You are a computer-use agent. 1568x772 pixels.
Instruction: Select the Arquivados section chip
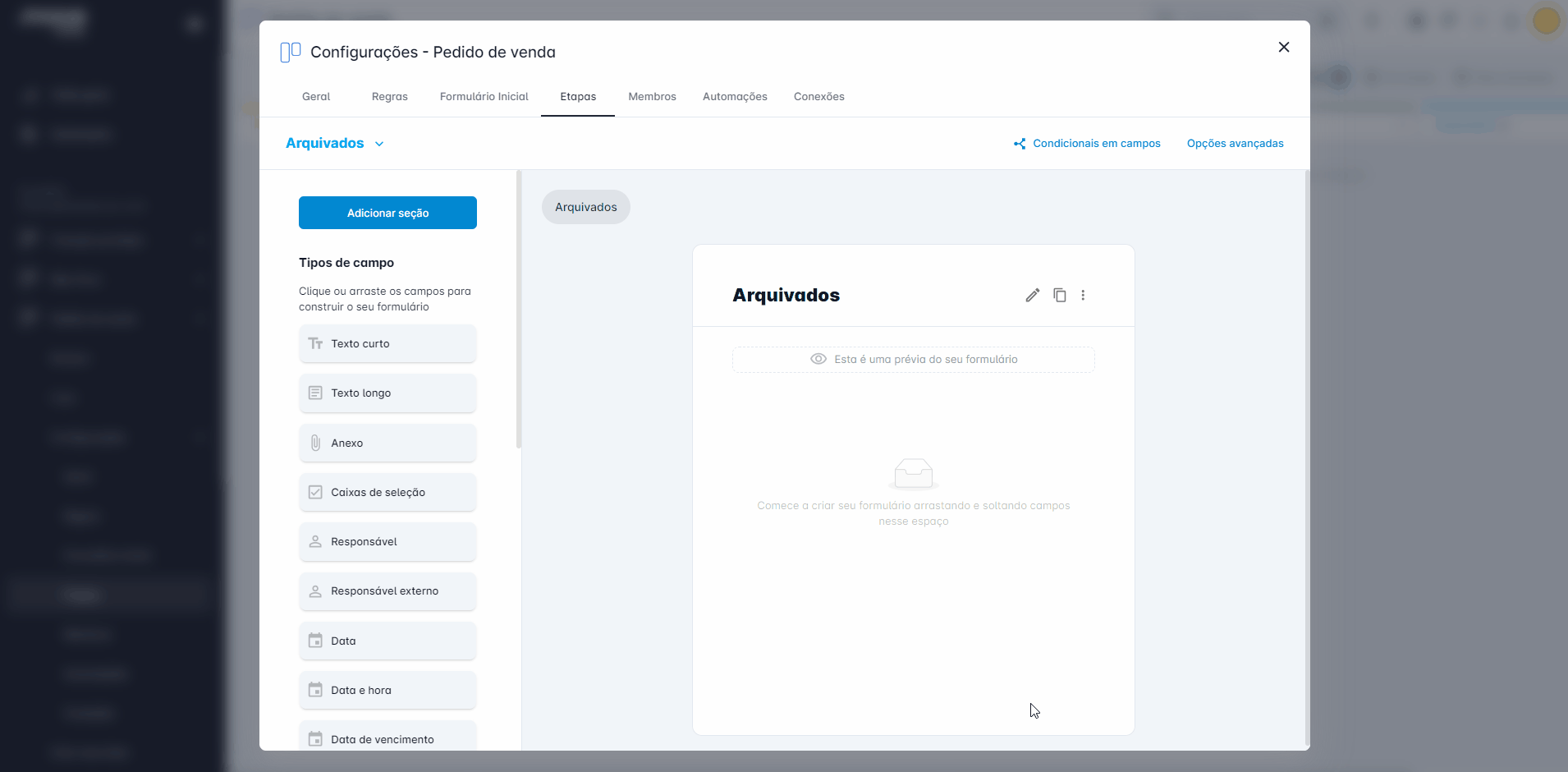[586, 207]
